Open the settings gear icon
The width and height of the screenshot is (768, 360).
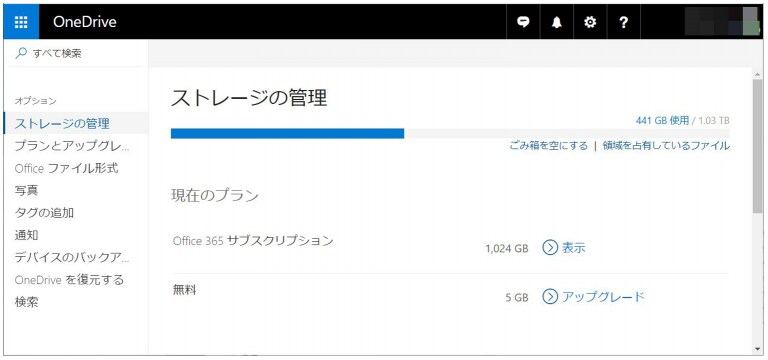tap(590, 22)
